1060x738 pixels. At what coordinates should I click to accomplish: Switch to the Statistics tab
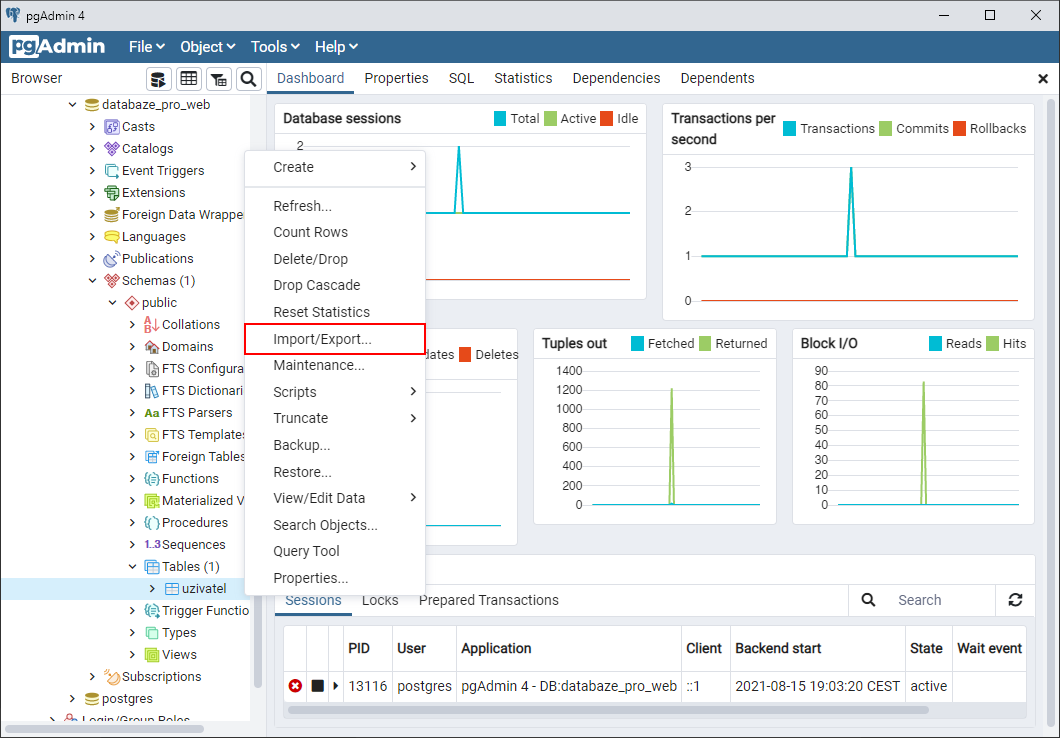523,78
